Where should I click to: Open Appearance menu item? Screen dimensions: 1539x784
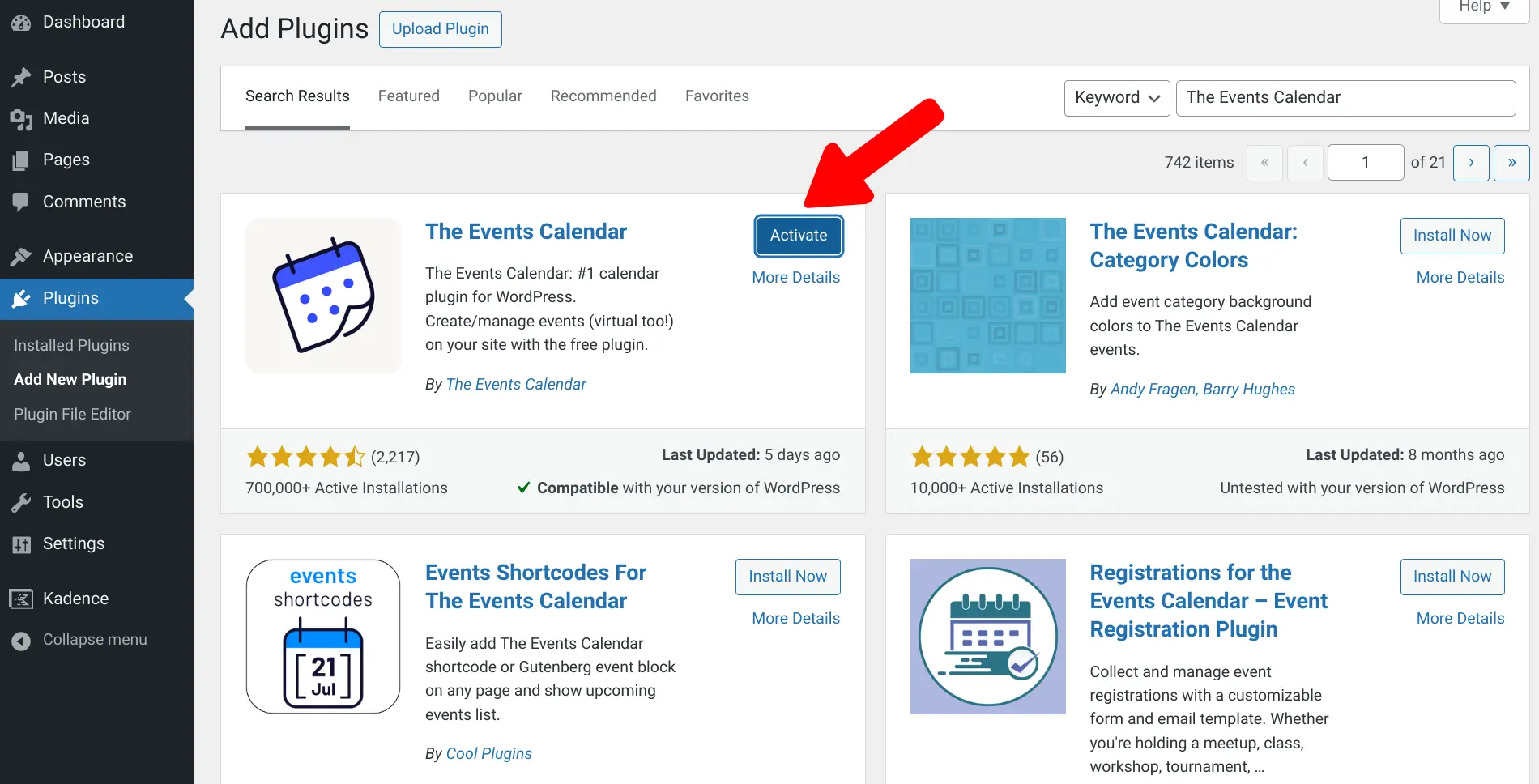pyautogui.click(x=96, y=257)
